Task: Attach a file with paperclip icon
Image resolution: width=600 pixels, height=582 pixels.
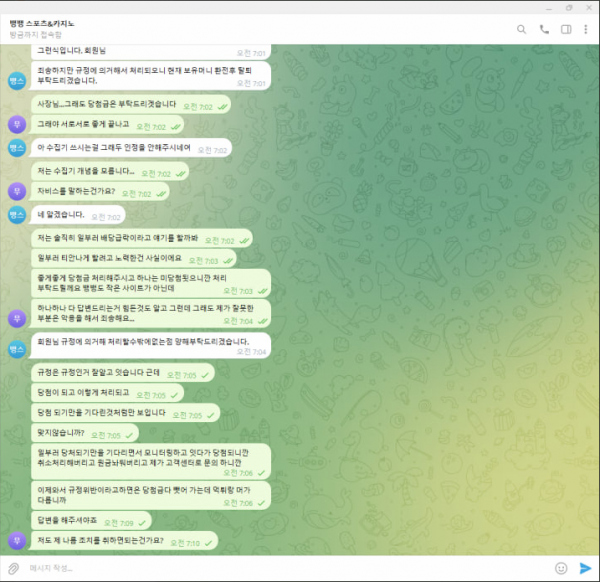Action: tap(13, 568)
